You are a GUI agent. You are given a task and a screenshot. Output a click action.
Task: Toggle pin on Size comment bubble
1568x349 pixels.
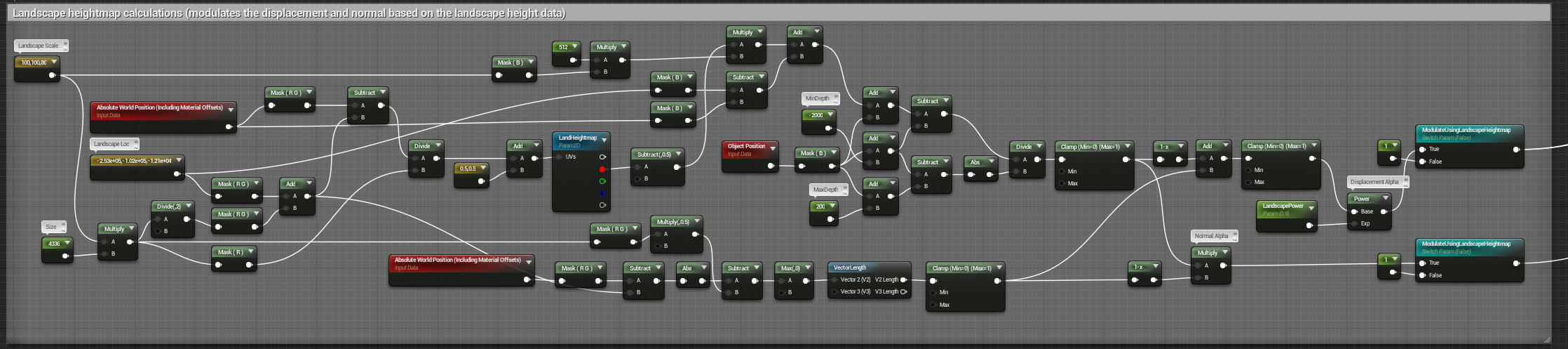pyautogui.click(x=62, y=226)
